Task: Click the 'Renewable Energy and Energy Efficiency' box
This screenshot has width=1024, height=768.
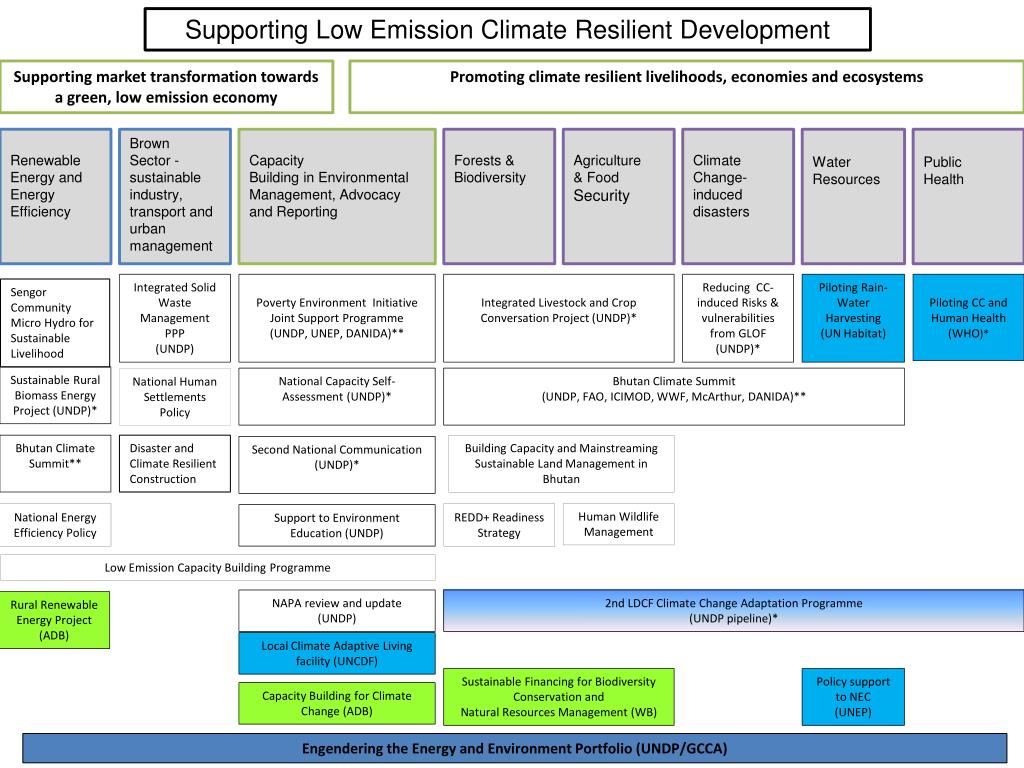Action: click(56, 197)
